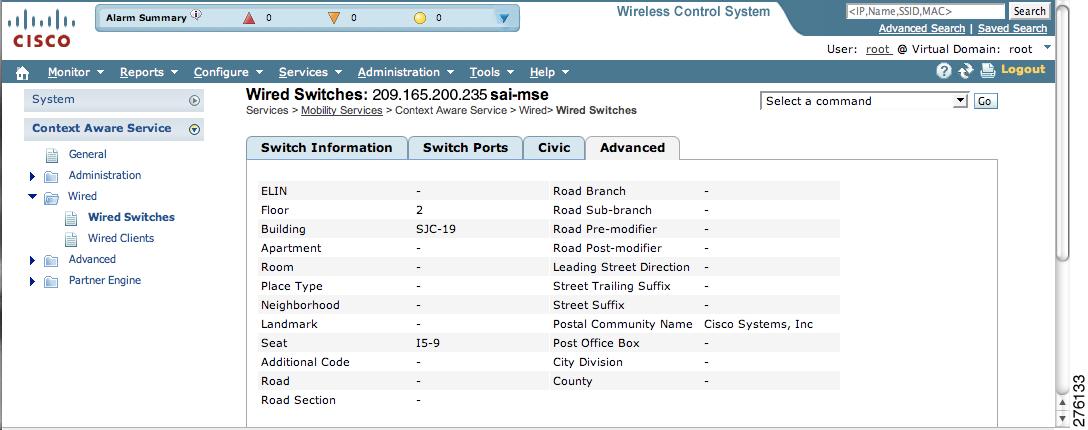Click the Leading Street Direction label
1088x430 pixels.
coord(621,267)
